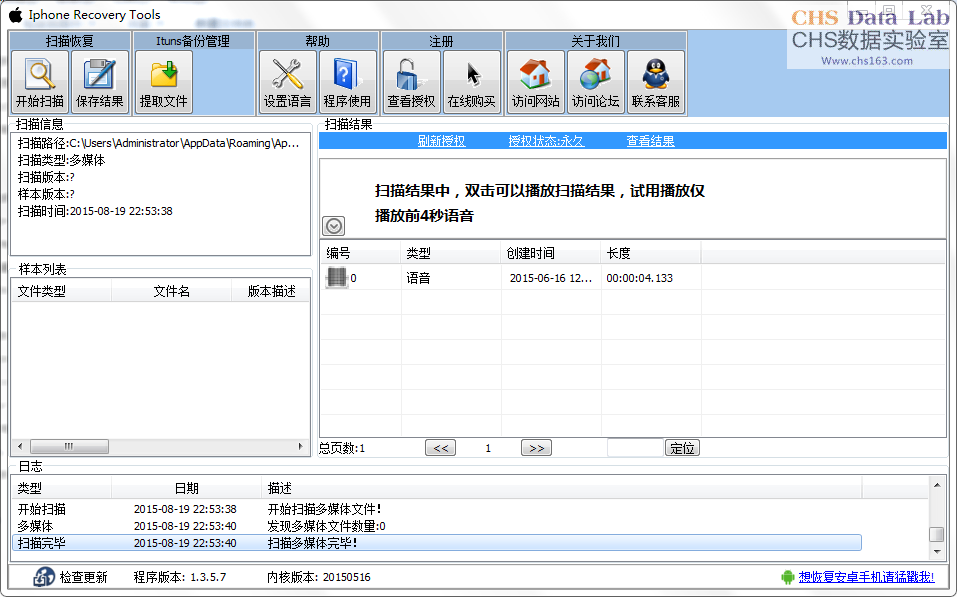Viewport: 957px width, 597px height.
Task: Click the 样本版本:? info line
Action: [46, 195]
